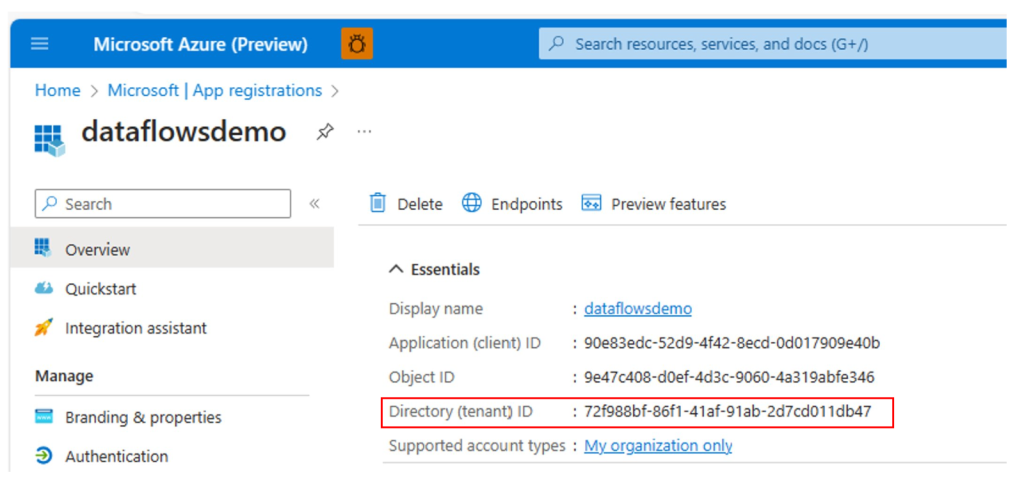Viewport: 1024px width, 477px height.
Task: Select Overview in the sidebar
Action: coord(172,248)
